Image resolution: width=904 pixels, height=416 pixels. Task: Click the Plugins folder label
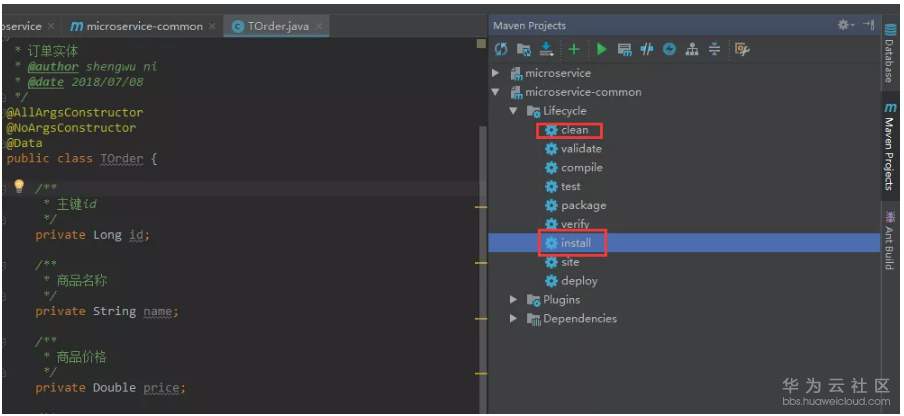562,300
